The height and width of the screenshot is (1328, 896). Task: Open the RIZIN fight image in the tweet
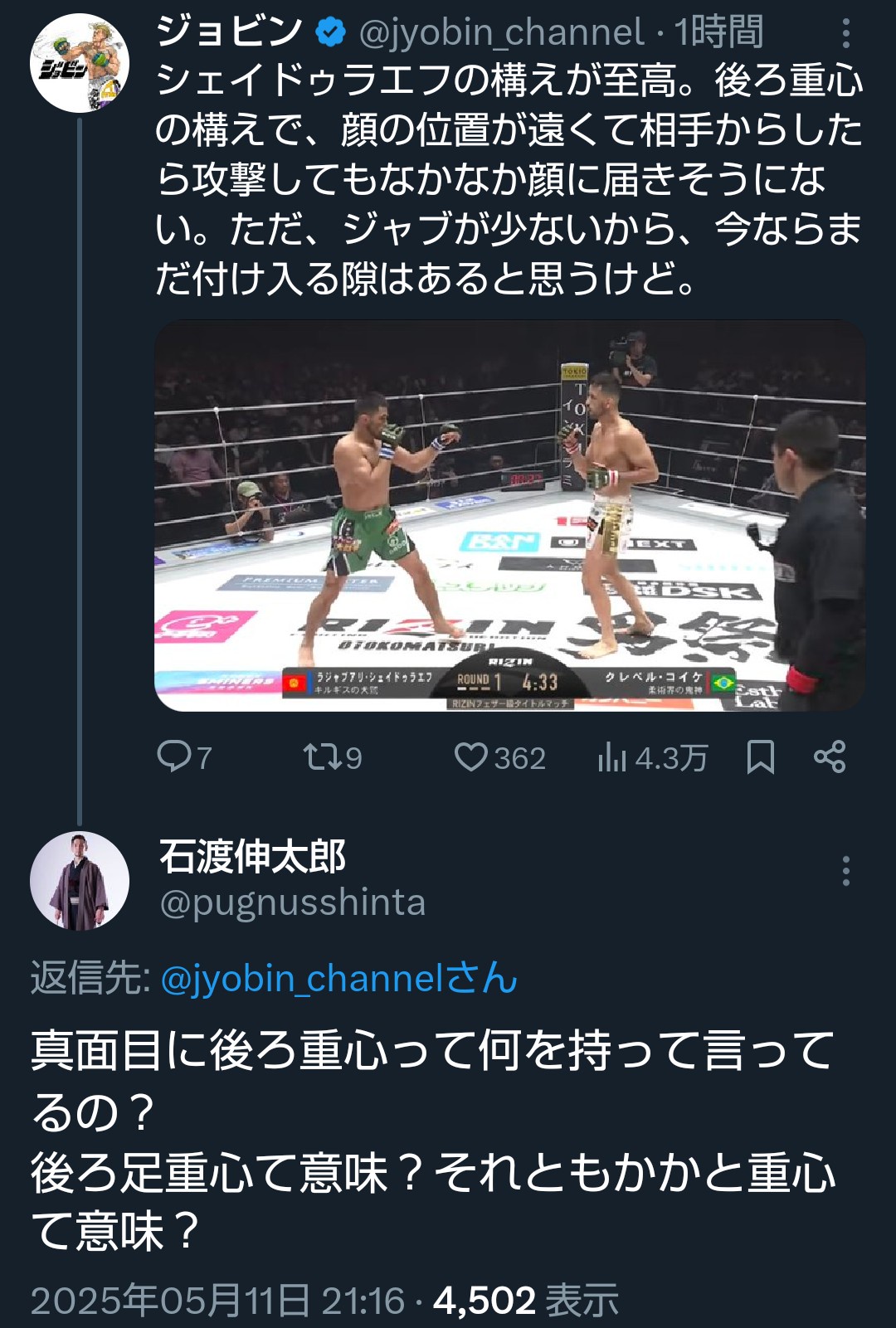tap(509, 515)
